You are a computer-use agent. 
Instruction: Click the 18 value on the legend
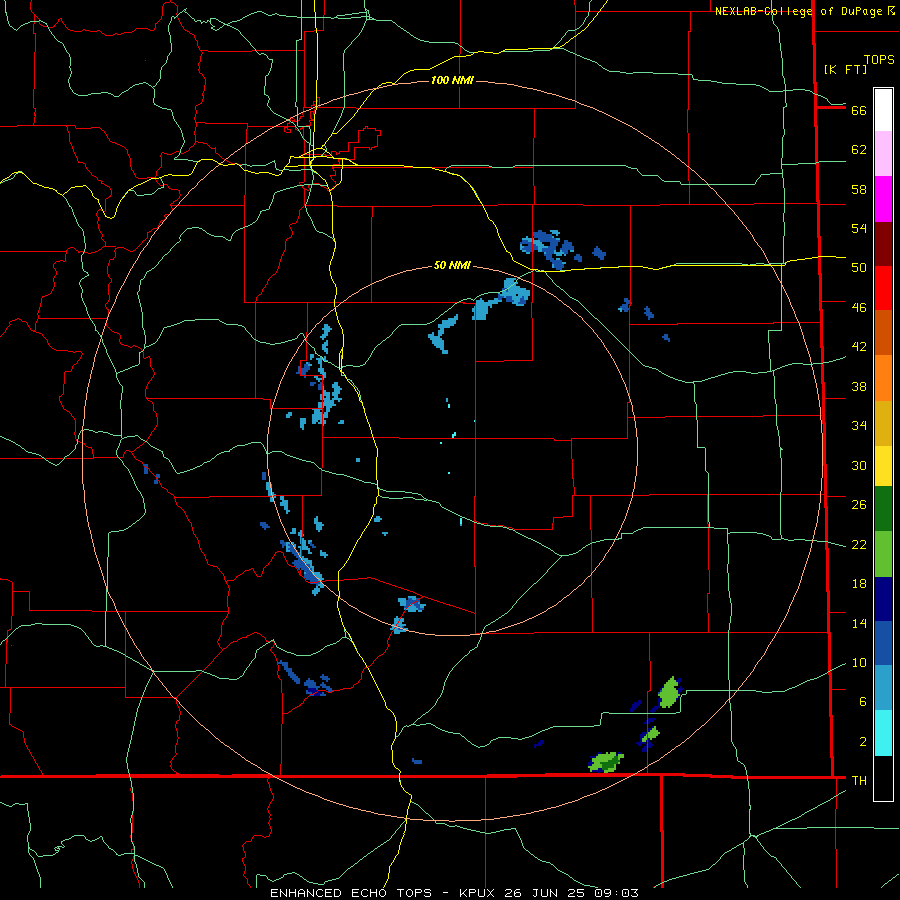coord(859,584)
